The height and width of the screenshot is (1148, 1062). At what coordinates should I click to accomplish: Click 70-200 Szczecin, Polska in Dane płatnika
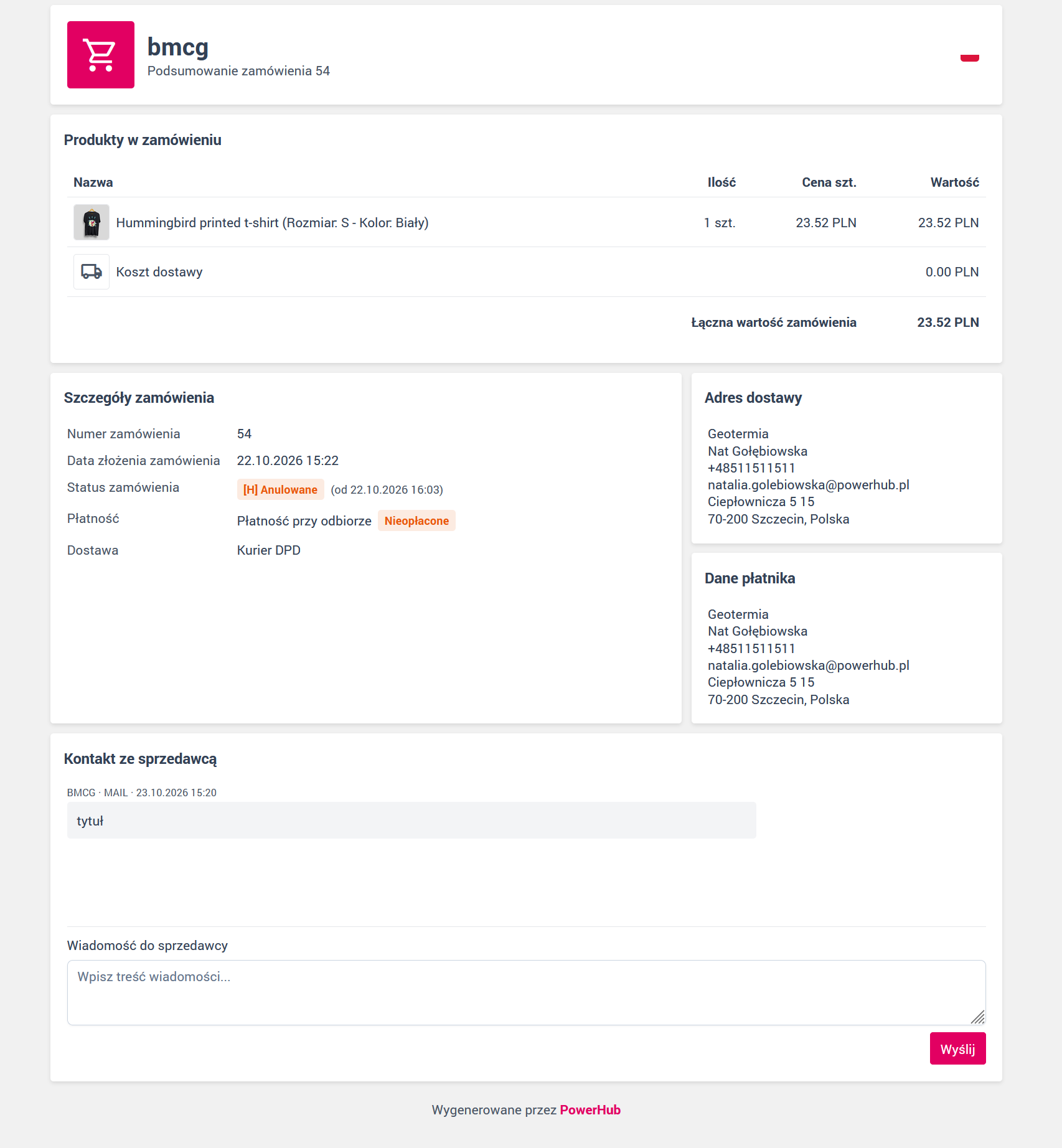click(x=778, y=700)
